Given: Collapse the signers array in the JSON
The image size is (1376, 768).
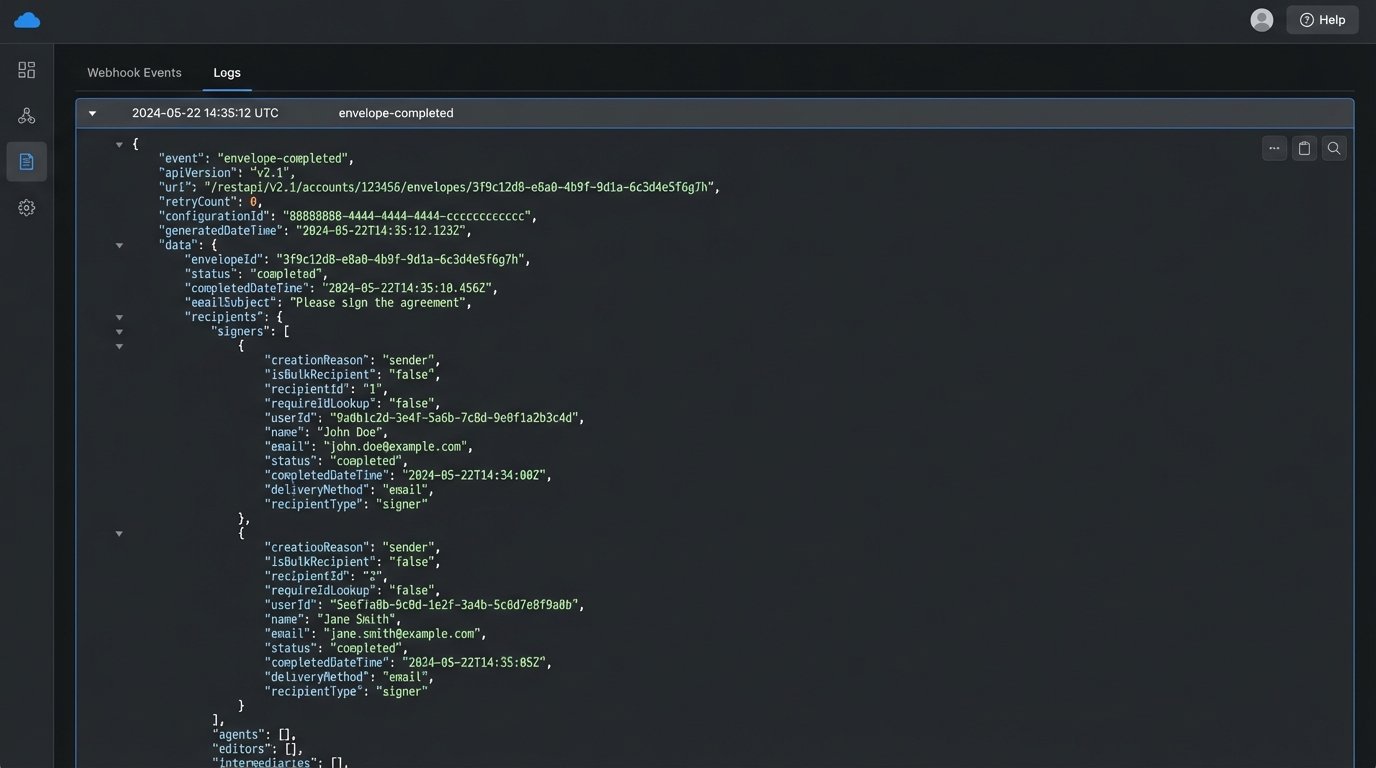Looking at the screenshot, I should [x=119, y=331].
